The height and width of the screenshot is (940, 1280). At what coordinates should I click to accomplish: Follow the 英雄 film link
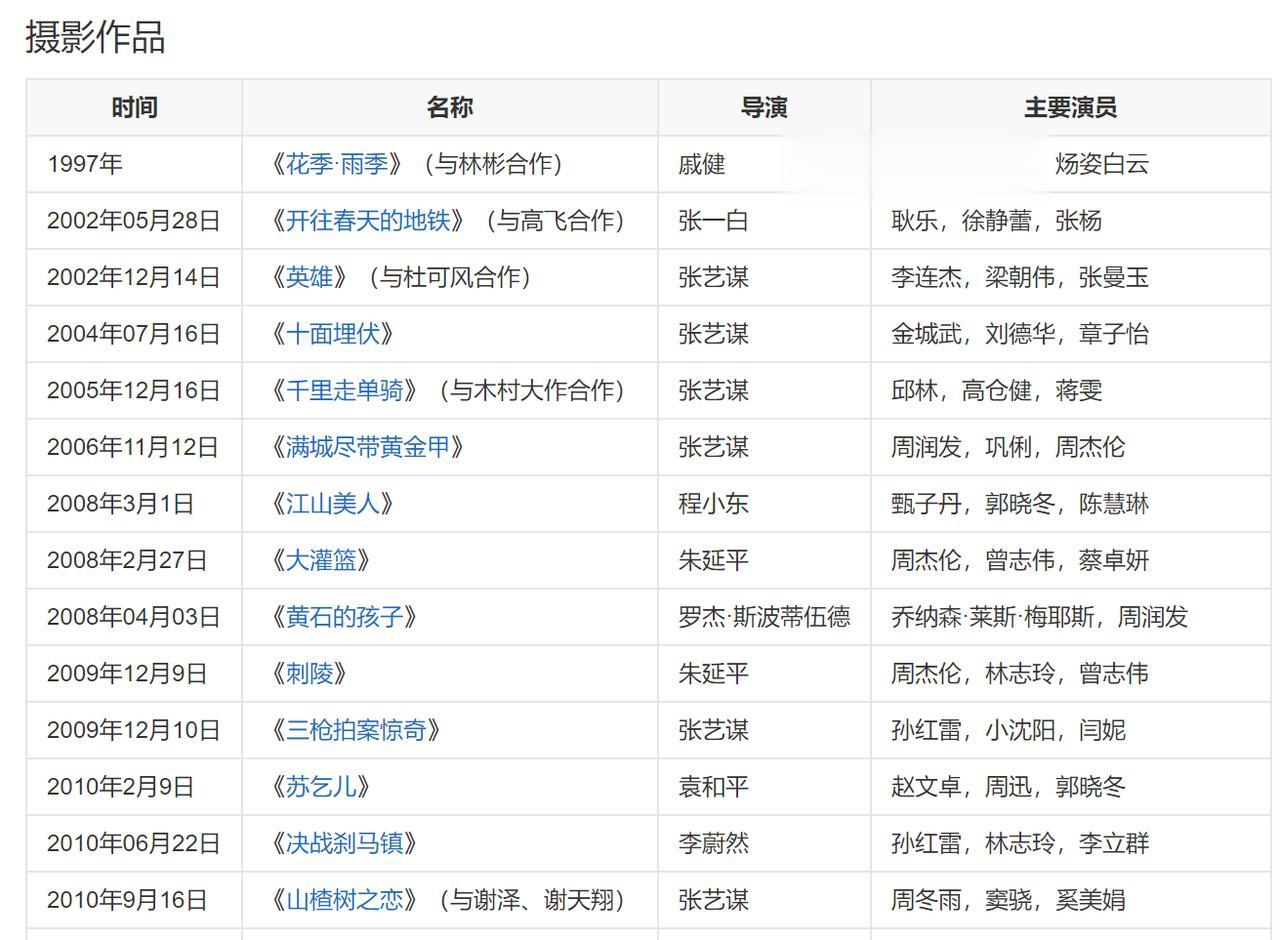point(309,277)
